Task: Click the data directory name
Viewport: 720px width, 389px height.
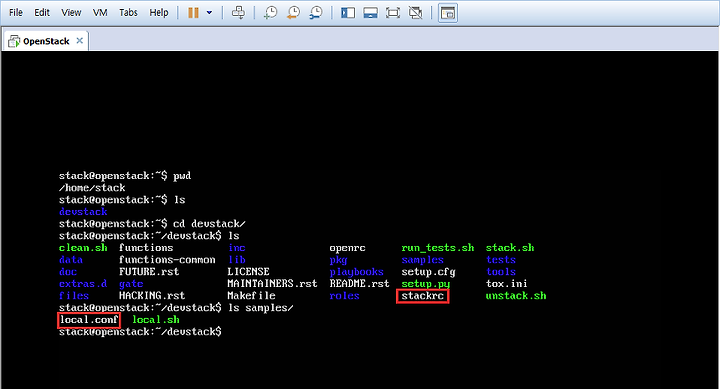Action: coord(71,260)
